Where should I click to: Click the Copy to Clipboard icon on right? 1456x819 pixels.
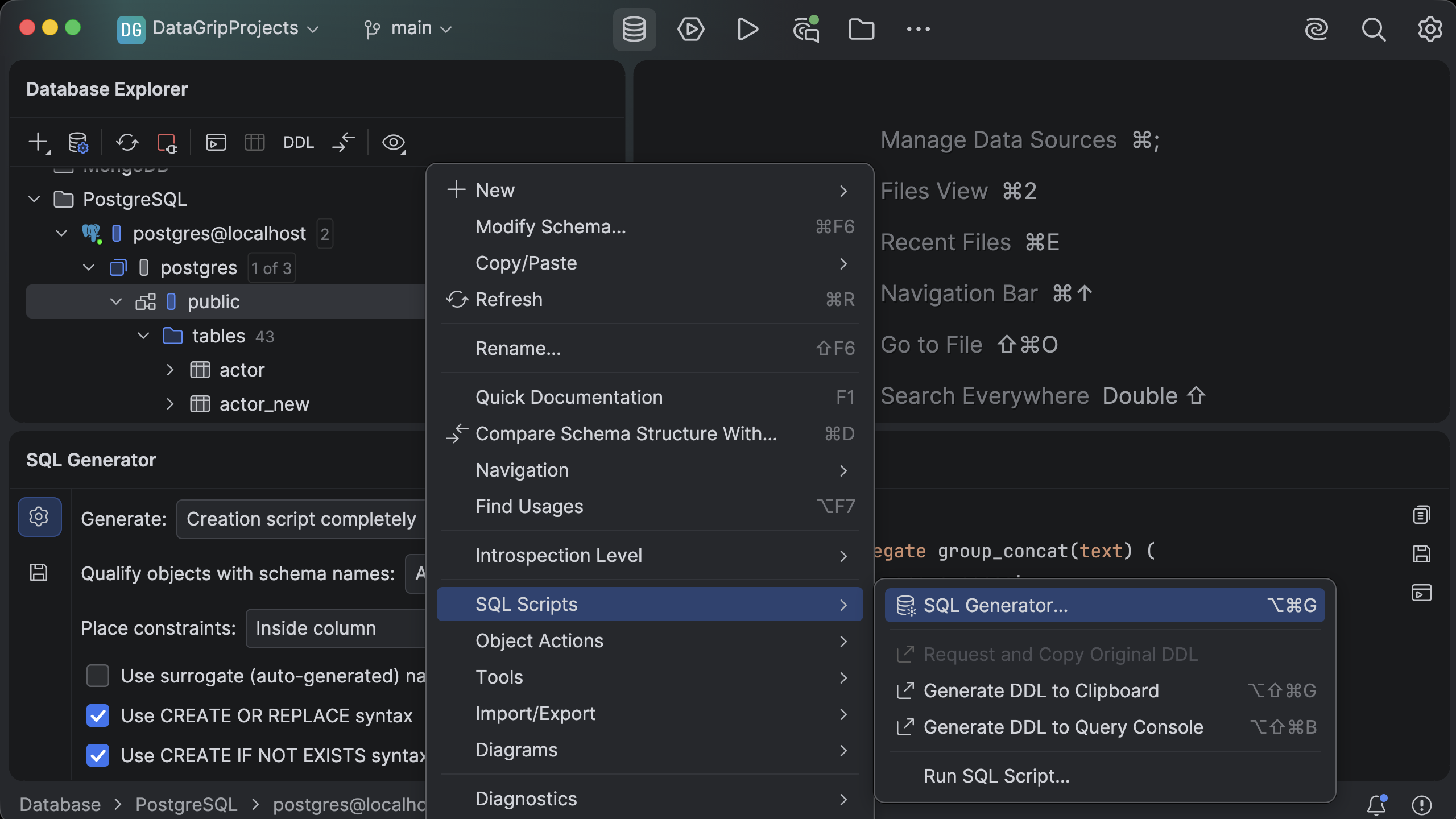point(1421,515)
